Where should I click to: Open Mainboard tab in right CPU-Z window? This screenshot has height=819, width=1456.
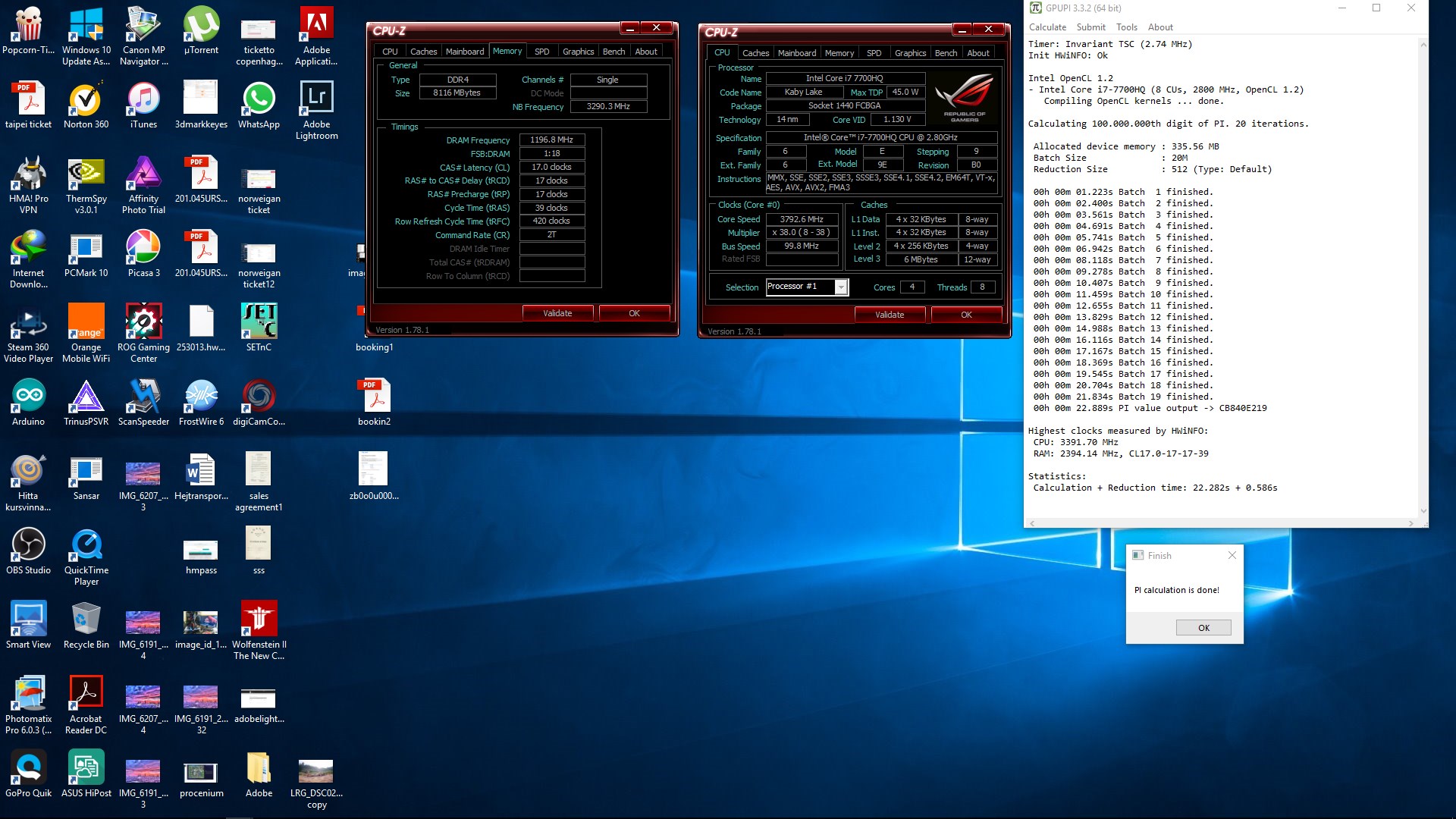797,53
